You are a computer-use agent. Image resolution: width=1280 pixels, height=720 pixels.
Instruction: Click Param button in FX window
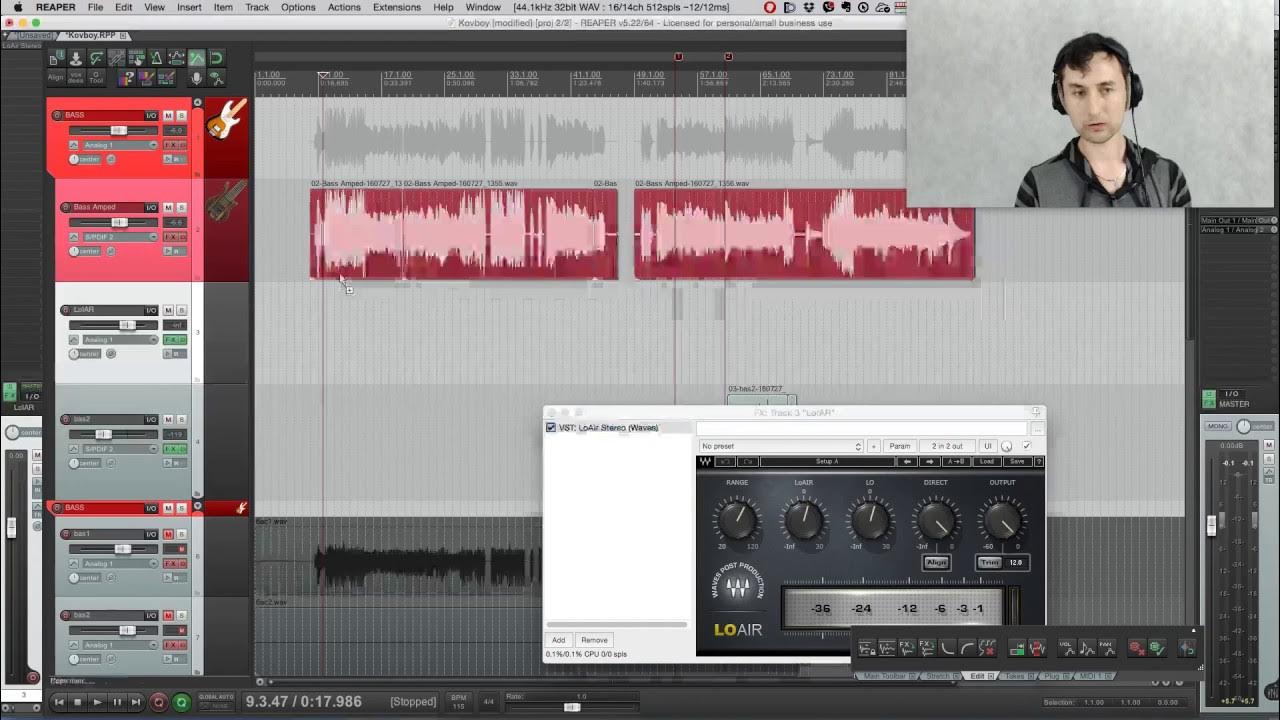(900, 446)
